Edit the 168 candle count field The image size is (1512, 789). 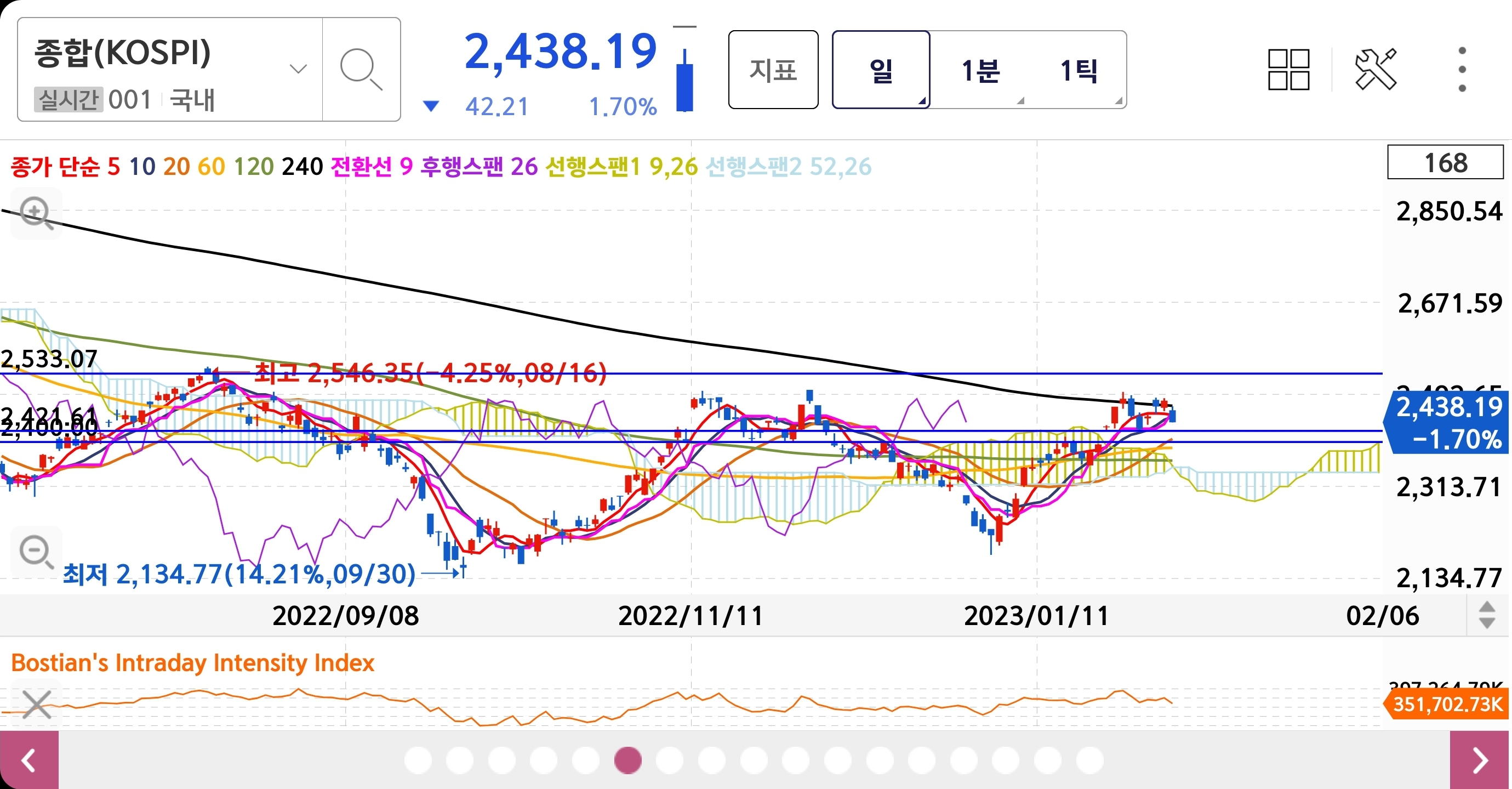click(1445, 163)
